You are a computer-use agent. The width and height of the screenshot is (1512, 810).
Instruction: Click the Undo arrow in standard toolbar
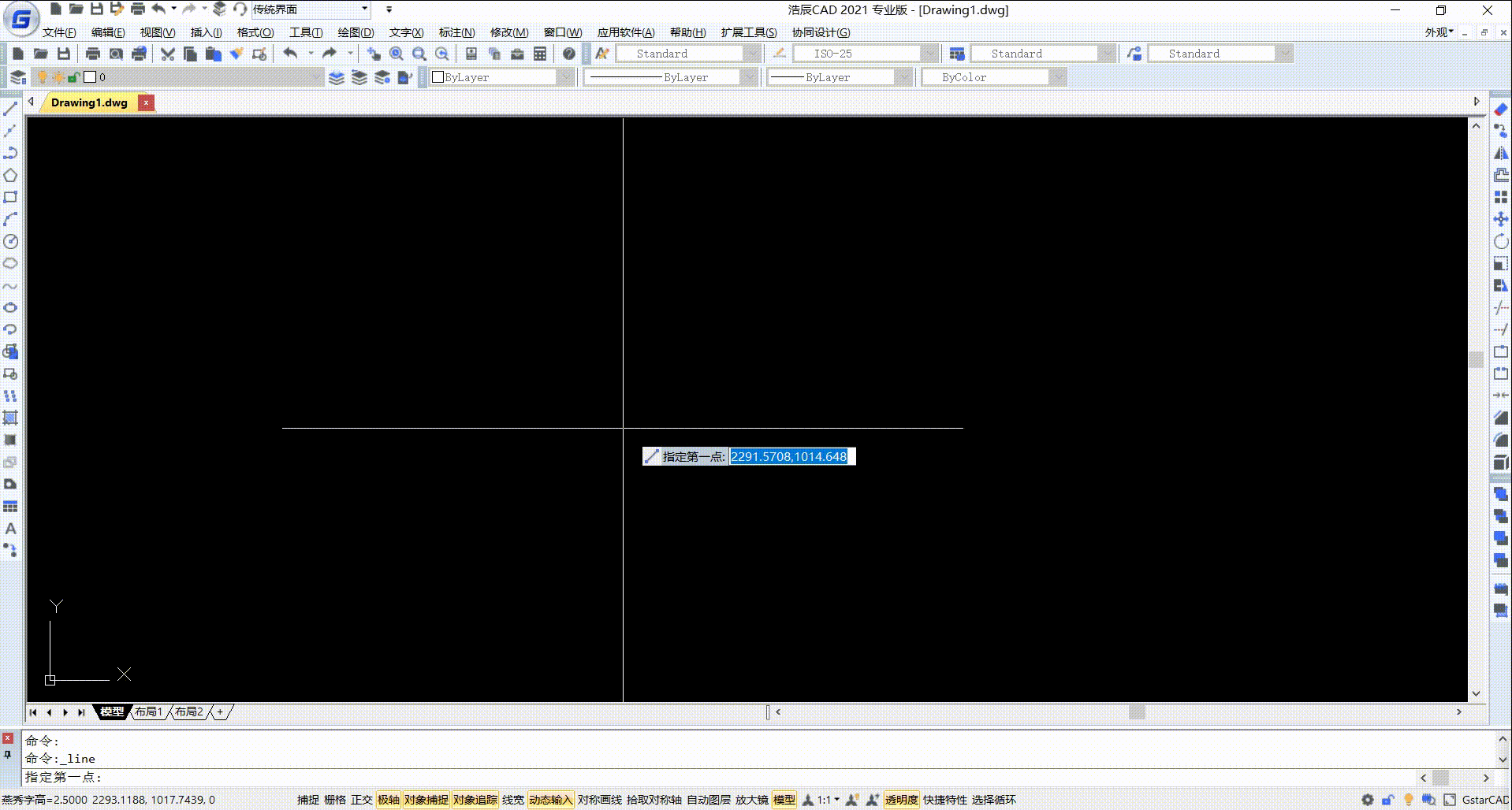tap(290, 54)
